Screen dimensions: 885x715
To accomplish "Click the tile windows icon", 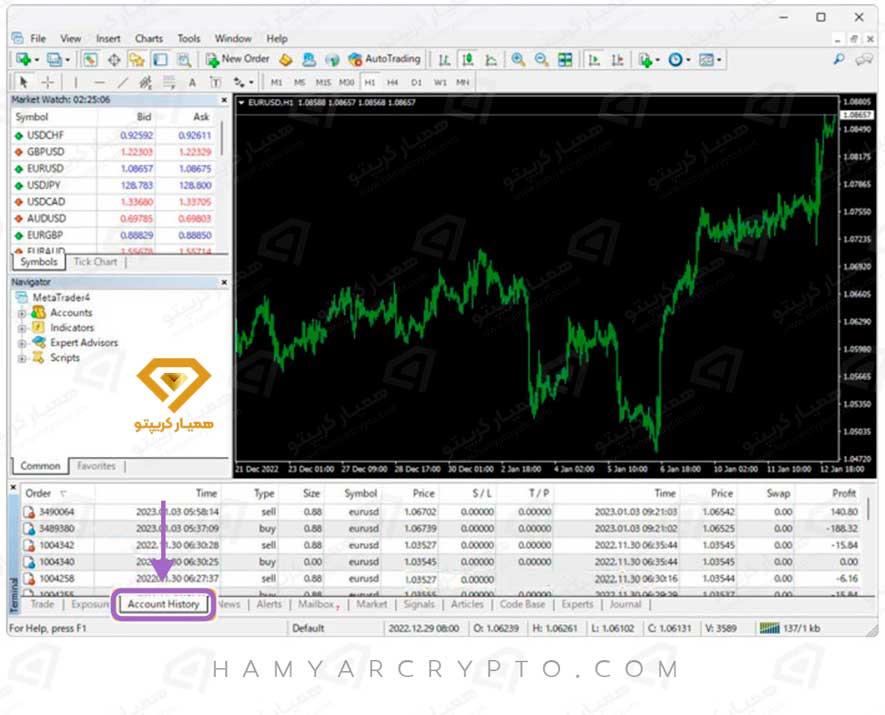I will 566,59.
